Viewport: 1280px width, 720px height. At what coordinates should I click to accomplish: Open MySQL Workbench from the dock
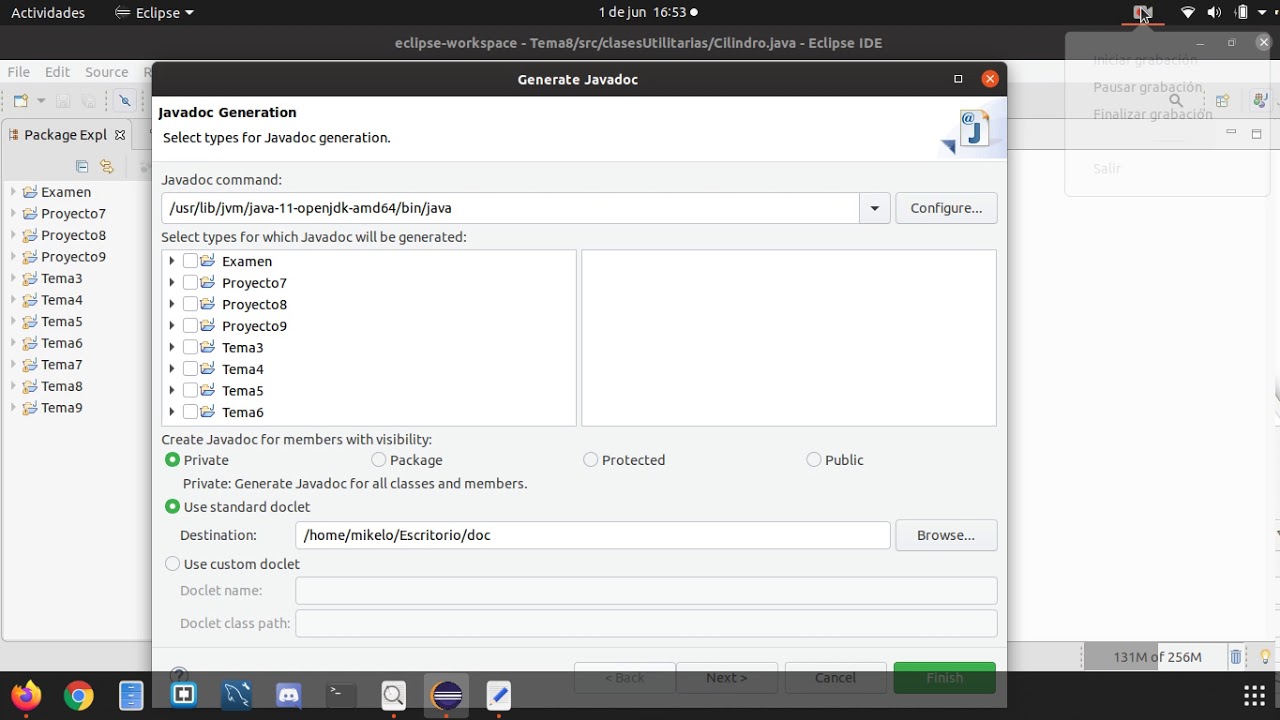tap(236, 695)
